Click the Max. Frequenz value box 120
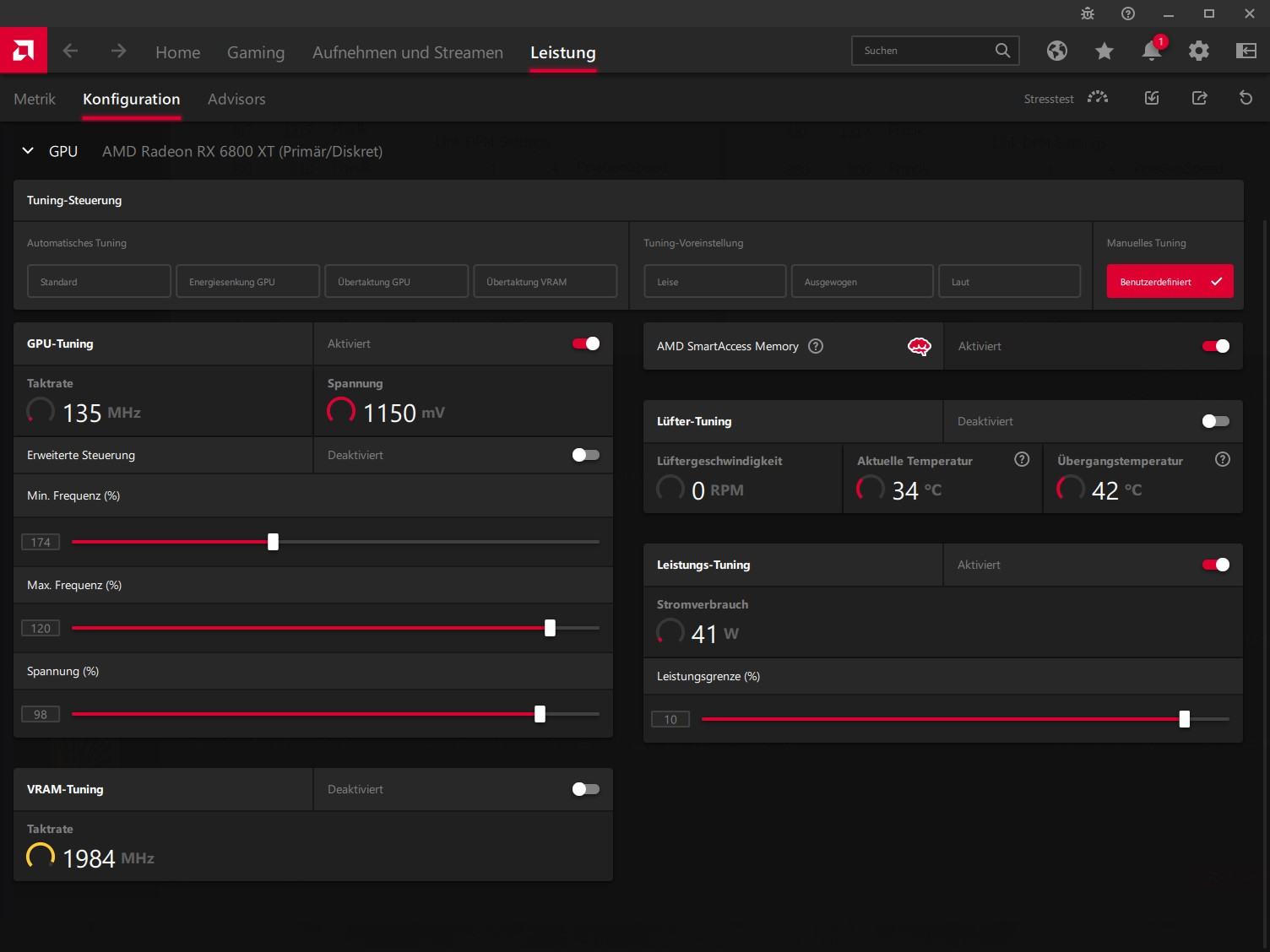Image resolution: width=1270 pixels, height=952 pixels. point(41,628)
